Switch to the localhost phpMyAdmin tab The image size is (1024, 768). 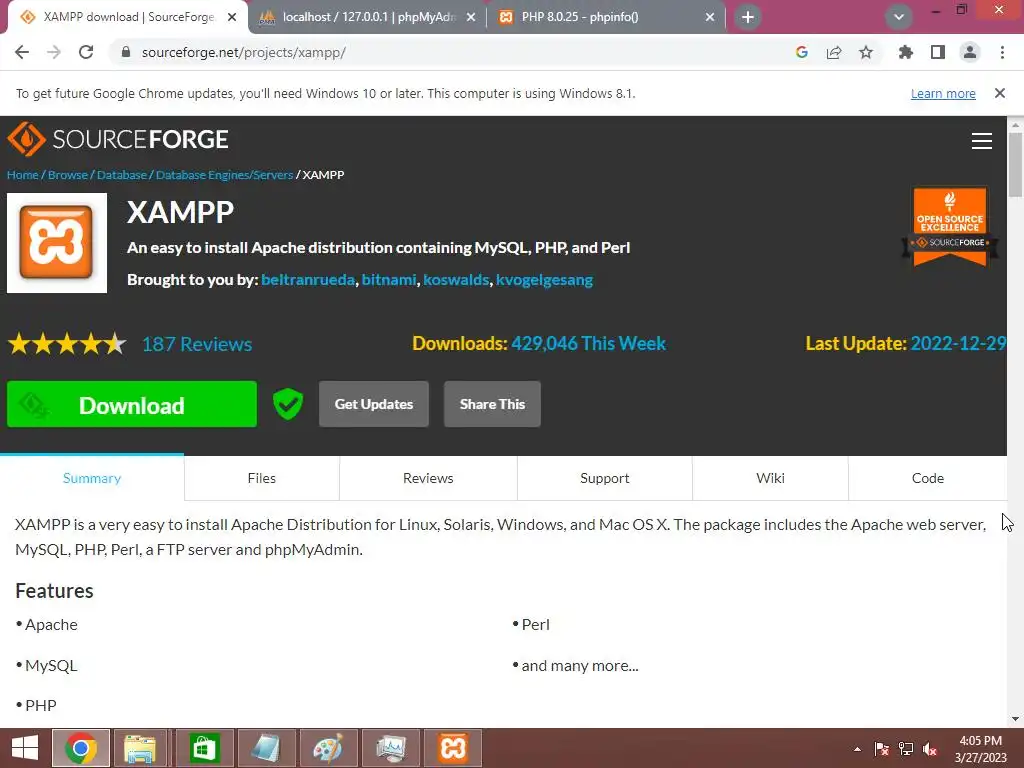click(368, 17)
